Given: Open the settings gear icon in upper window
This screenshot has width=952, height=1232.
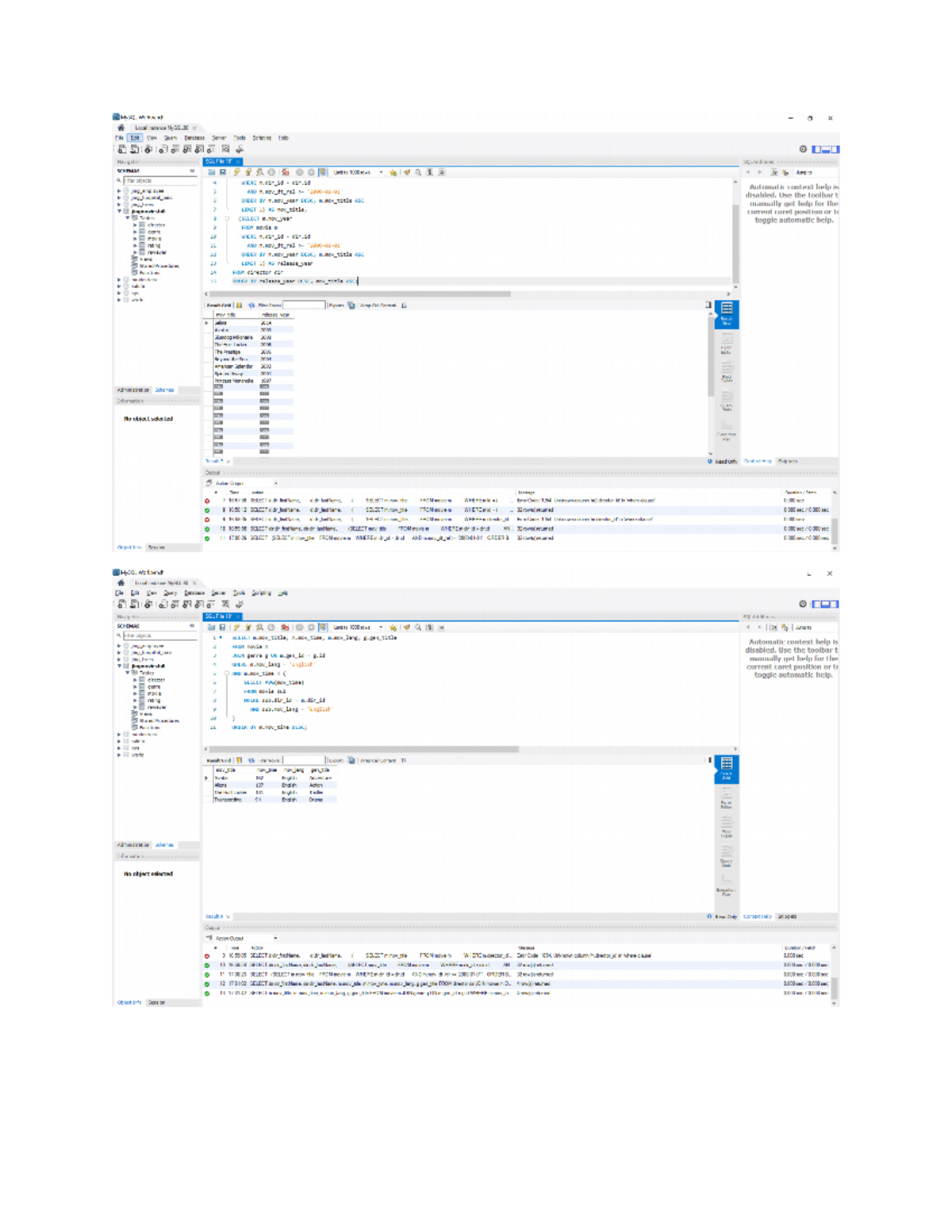Looking at the screenshot, I should point(803,149).
